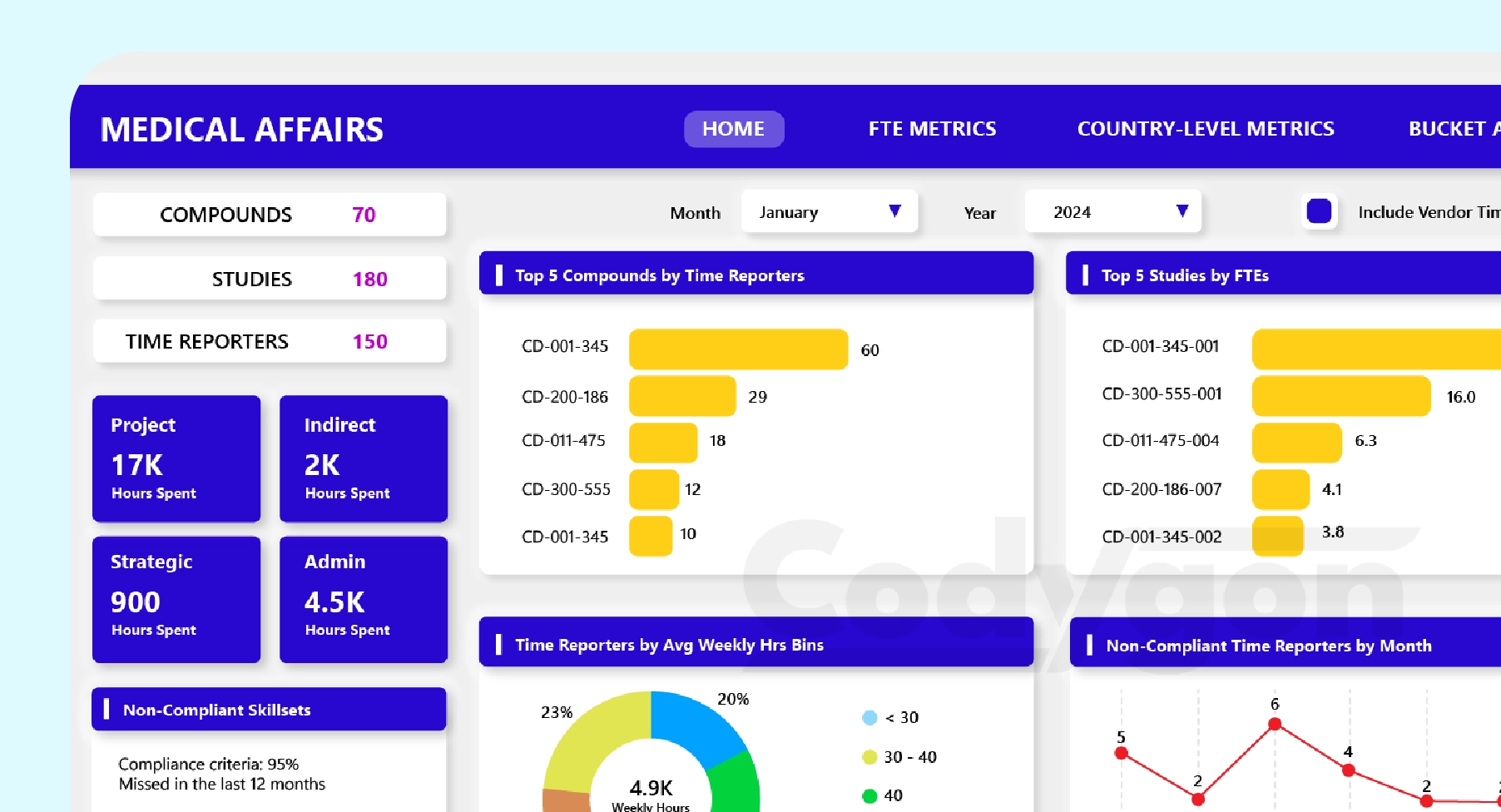Viewport: 1501px width, 812px height.
Task: Click the '< 30' legend color dot
Action: coord(869,717)
